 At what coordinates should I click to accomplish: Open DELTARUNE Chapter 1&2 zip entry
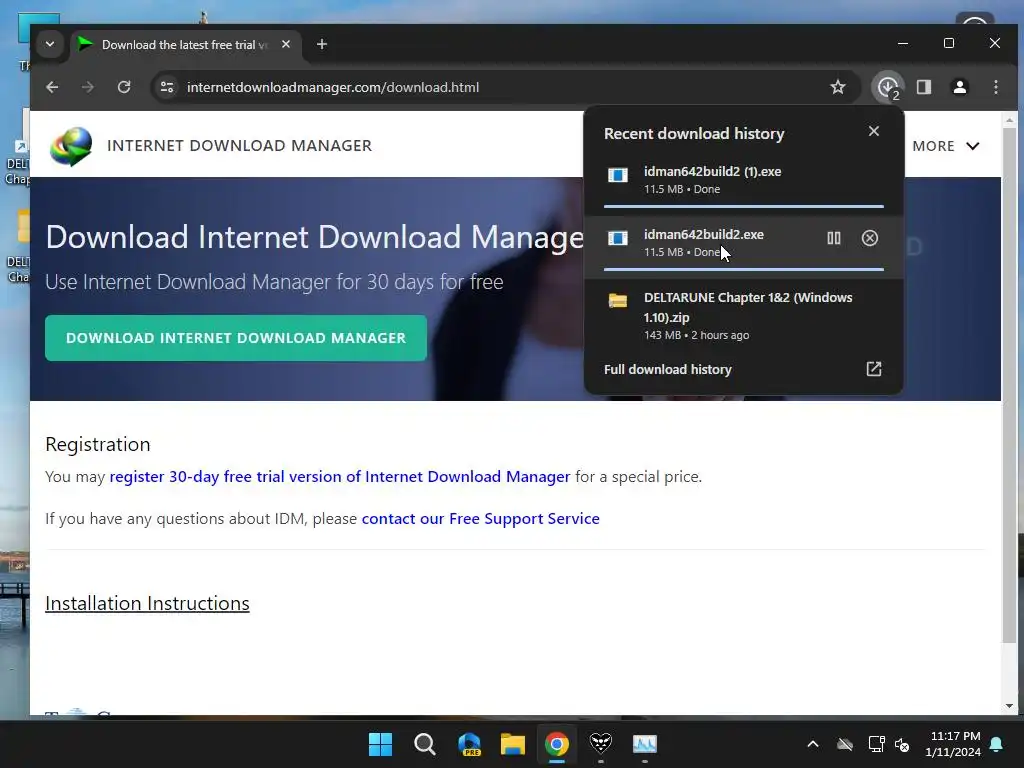point(744,315)
